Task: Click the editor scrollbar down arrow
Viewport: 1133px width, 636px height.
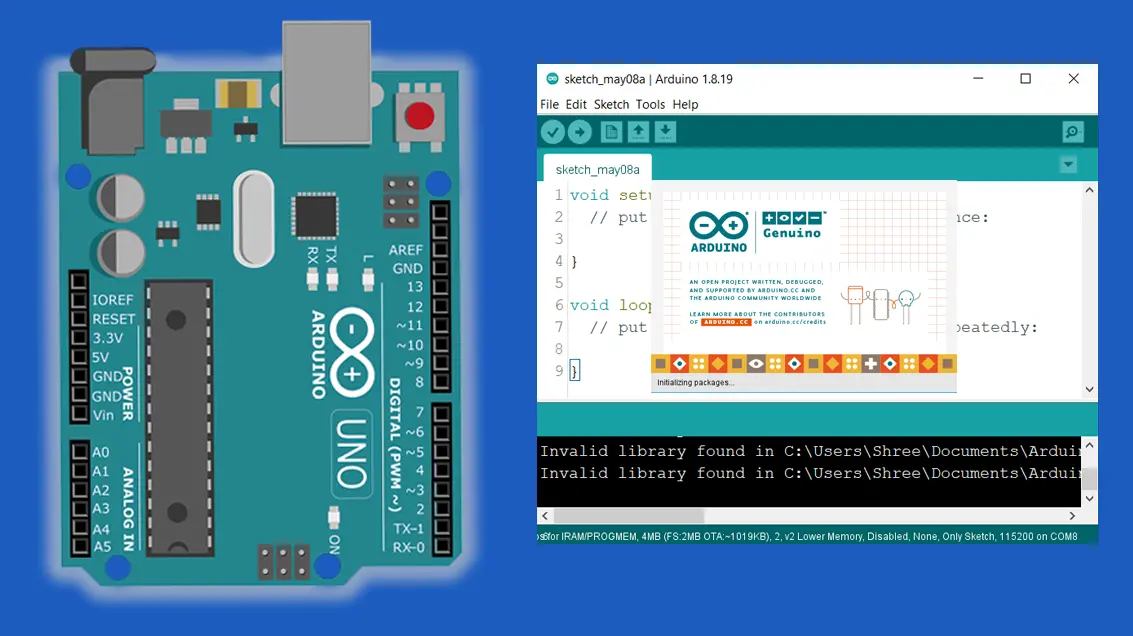Action: tap(1089, 389)
